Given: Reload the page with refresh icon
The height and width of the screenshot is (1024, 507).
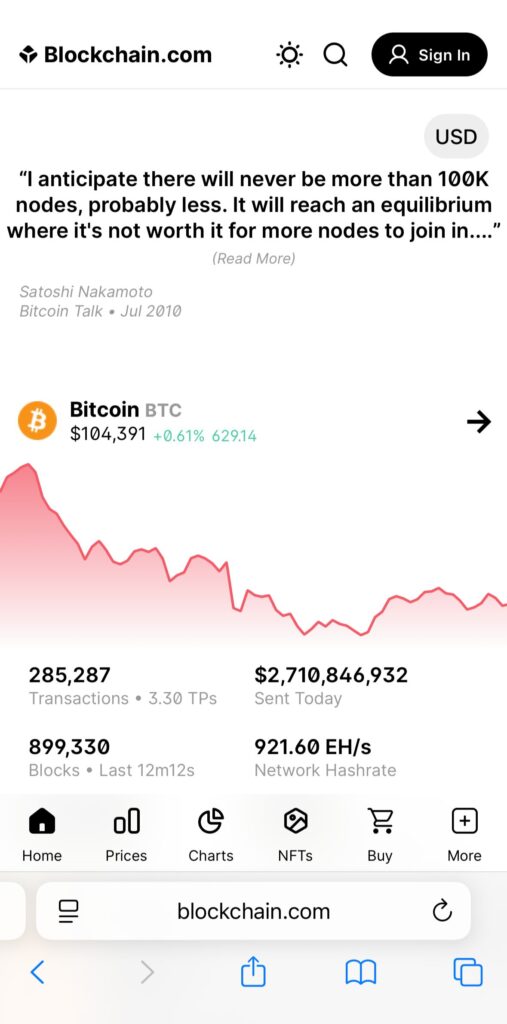Looking at the screenshot, I should point(442,910).
